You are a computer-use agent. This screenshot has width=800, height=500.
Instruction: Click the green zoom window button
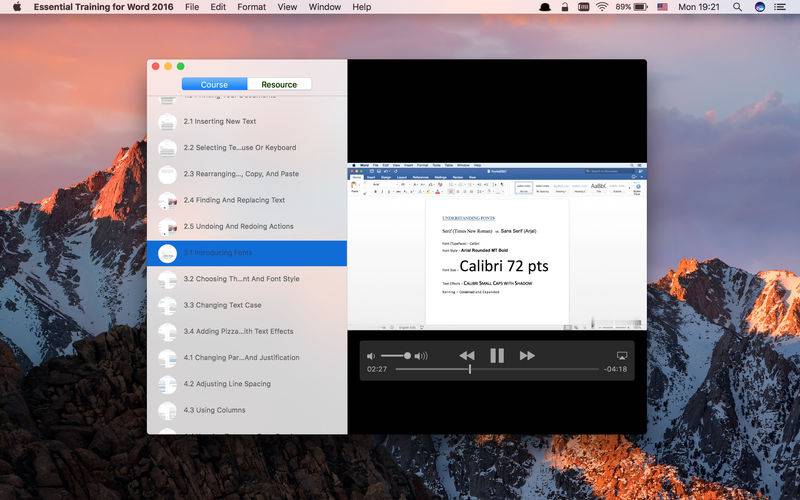coord(181,66)
